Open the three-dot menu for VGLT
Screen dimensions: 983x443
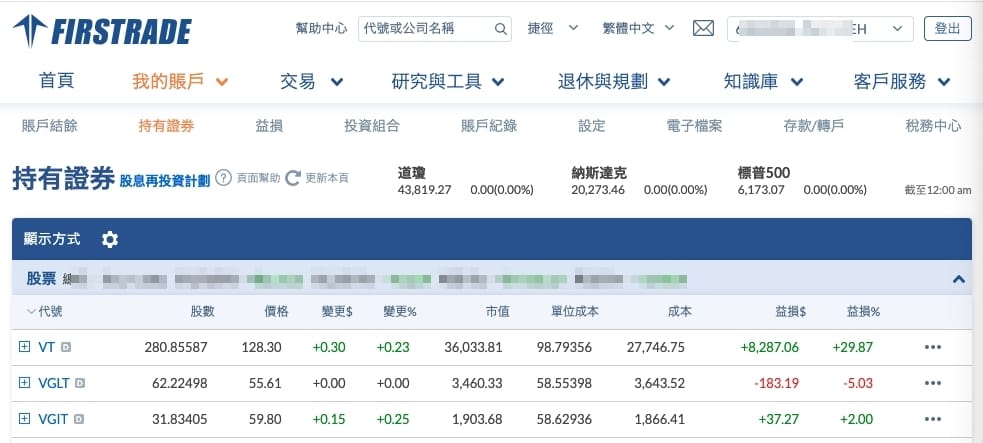click(x=933, y=383)
